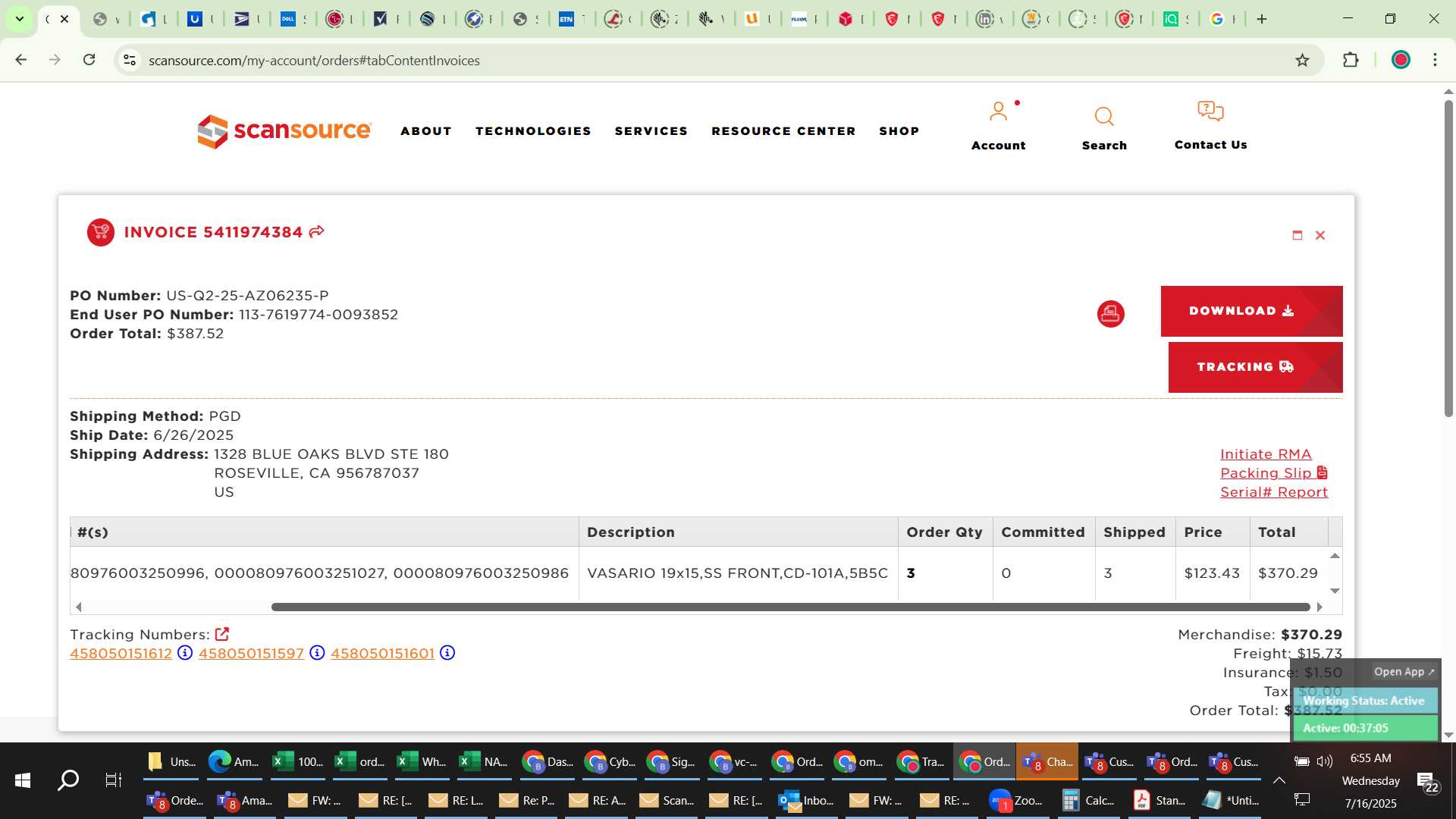The width and height of the screenshot is (1456, 819).
Task: Open the TECHNOLOGIES menu
Action: point(533,130)
